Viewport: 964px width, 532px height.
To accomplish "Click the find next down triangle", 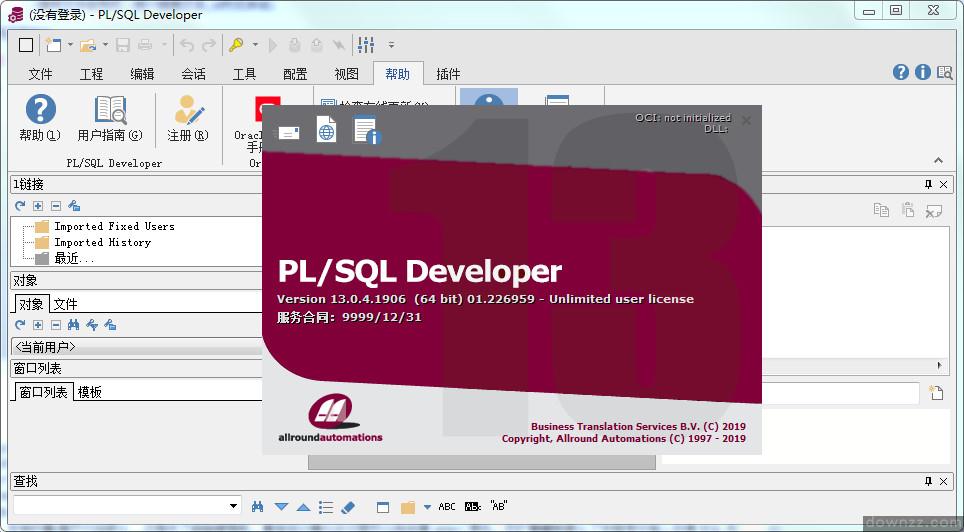I will [x=282, y=507].
